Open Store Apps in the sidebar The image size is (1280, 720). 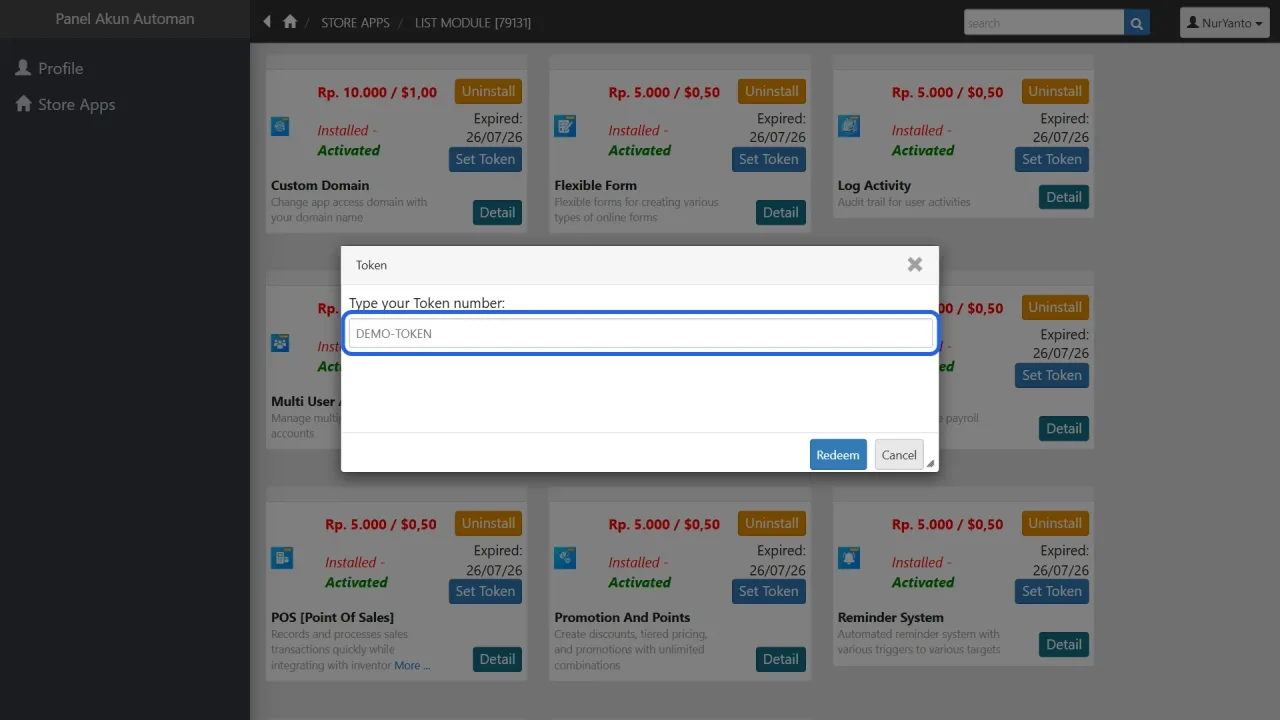(65, 104)
